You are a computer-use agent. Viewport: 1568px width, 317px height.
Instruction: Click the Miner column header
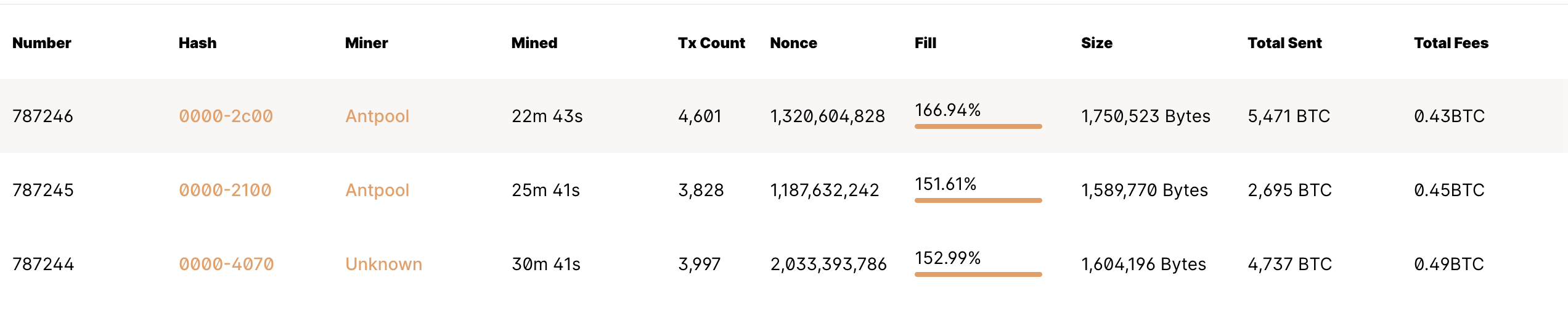[x=366, y=43]
